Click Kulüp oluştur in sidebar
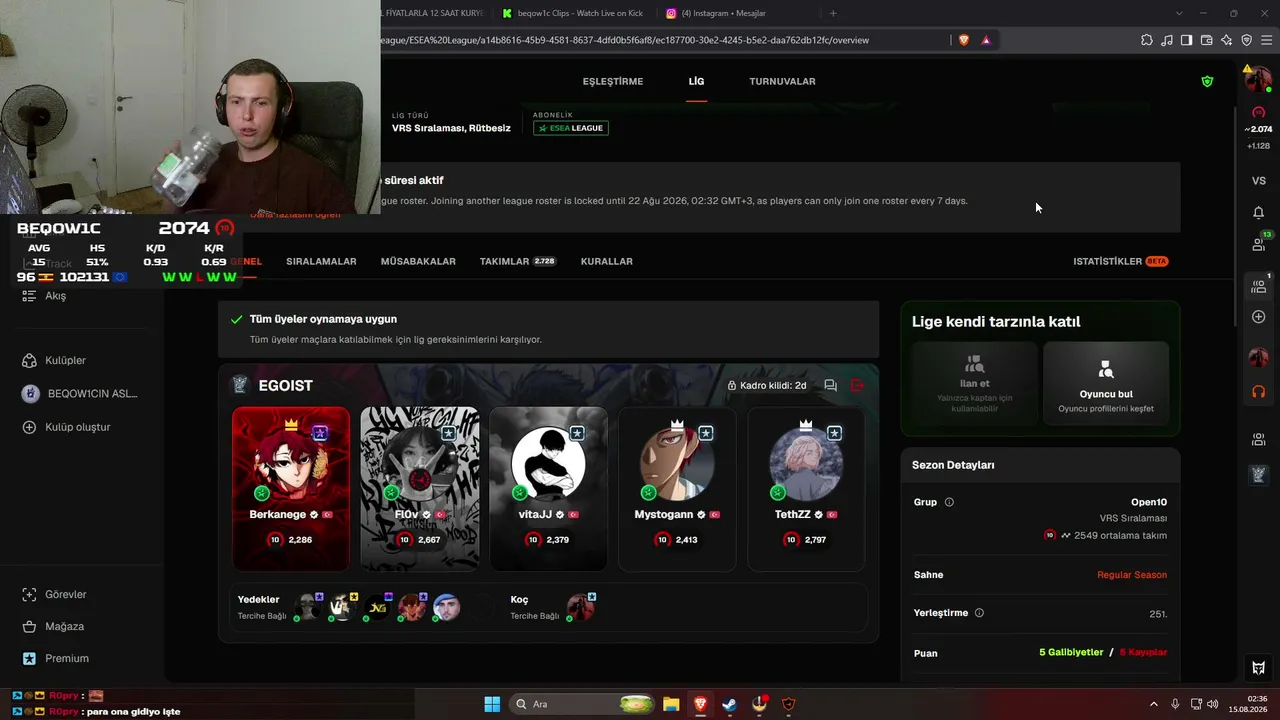 point(66,427)
